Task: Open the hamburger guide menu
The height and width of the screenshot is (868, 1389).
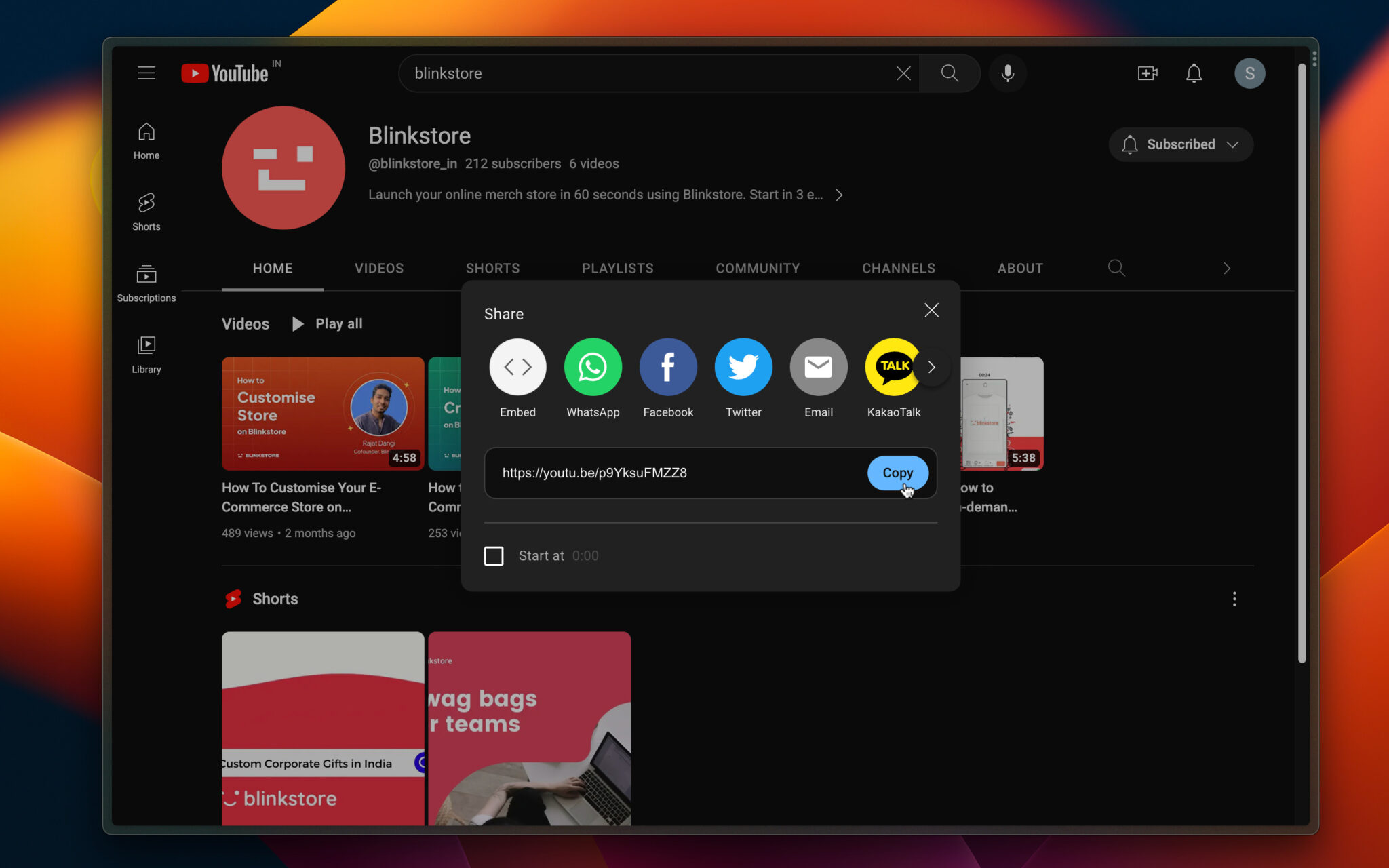Action: click(146, 73)
